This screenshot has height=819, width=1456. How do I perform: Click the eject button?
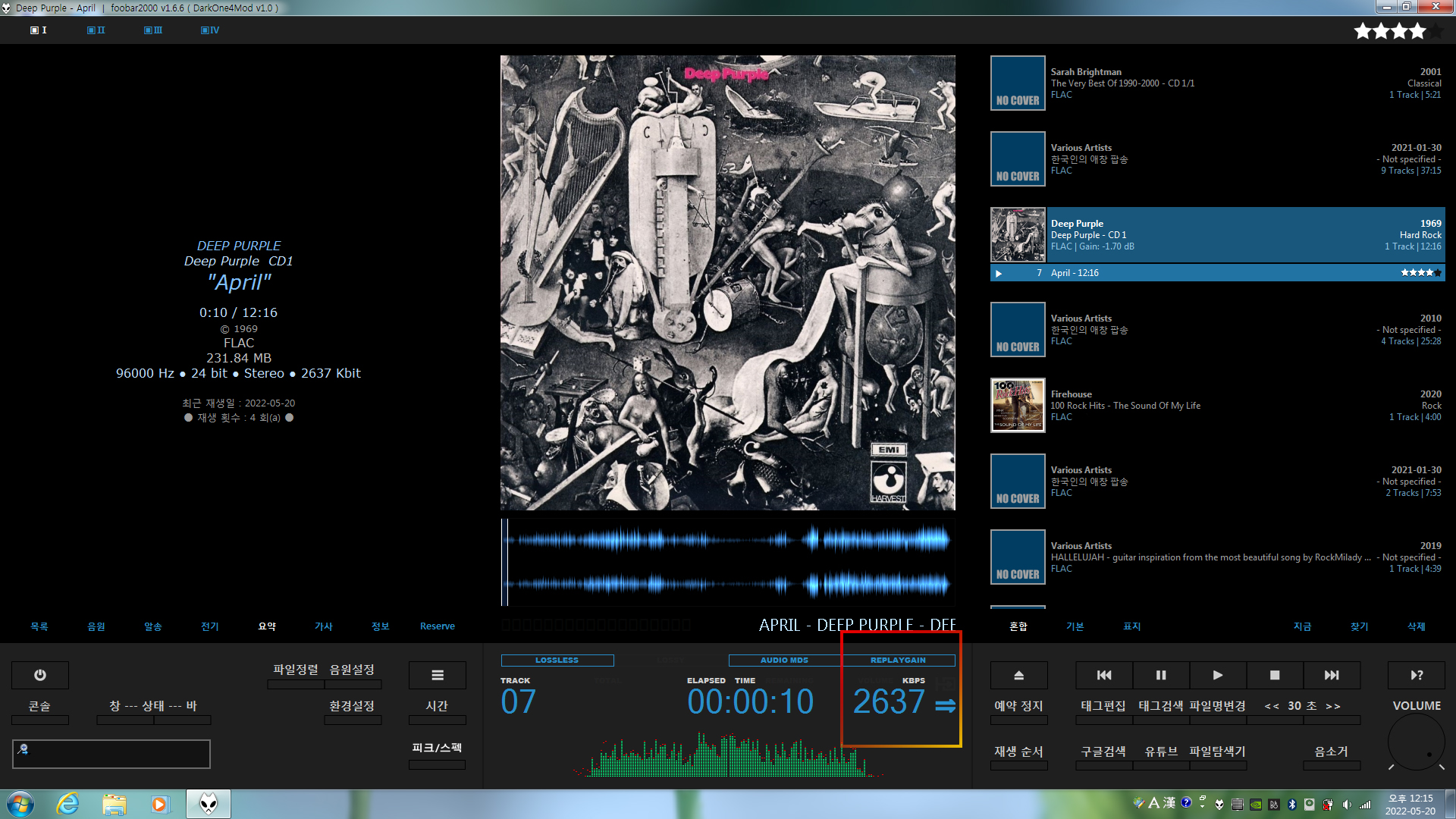[1019, 675]
